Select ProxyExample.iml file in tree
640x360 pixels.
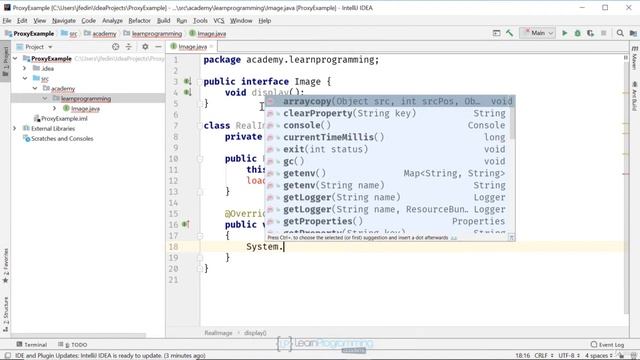click(60, 118)
